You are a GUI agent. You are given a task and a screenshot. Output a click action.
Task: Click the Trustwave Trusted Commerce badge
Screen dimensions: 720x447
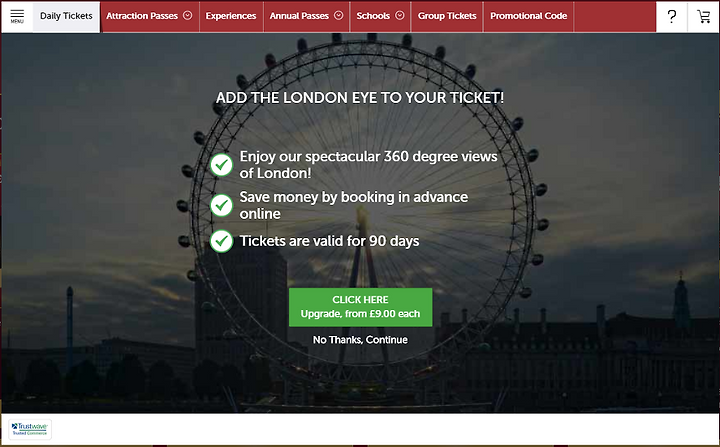(30, 429)
